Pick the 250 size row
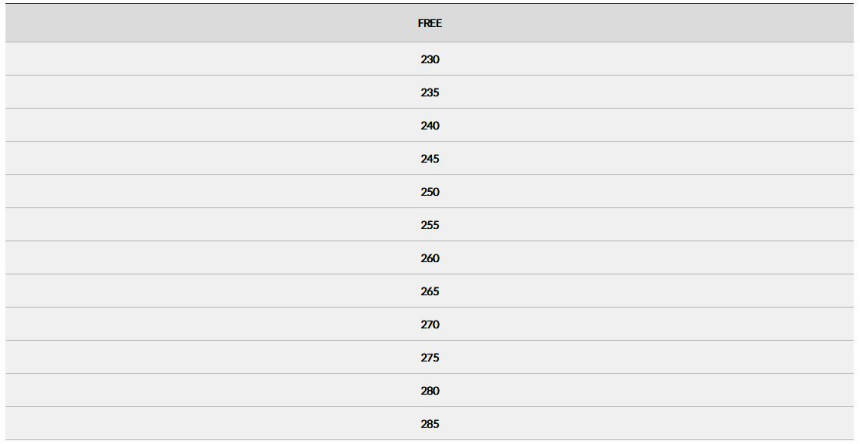Viewport: 860px width, 444px height. 429,191
